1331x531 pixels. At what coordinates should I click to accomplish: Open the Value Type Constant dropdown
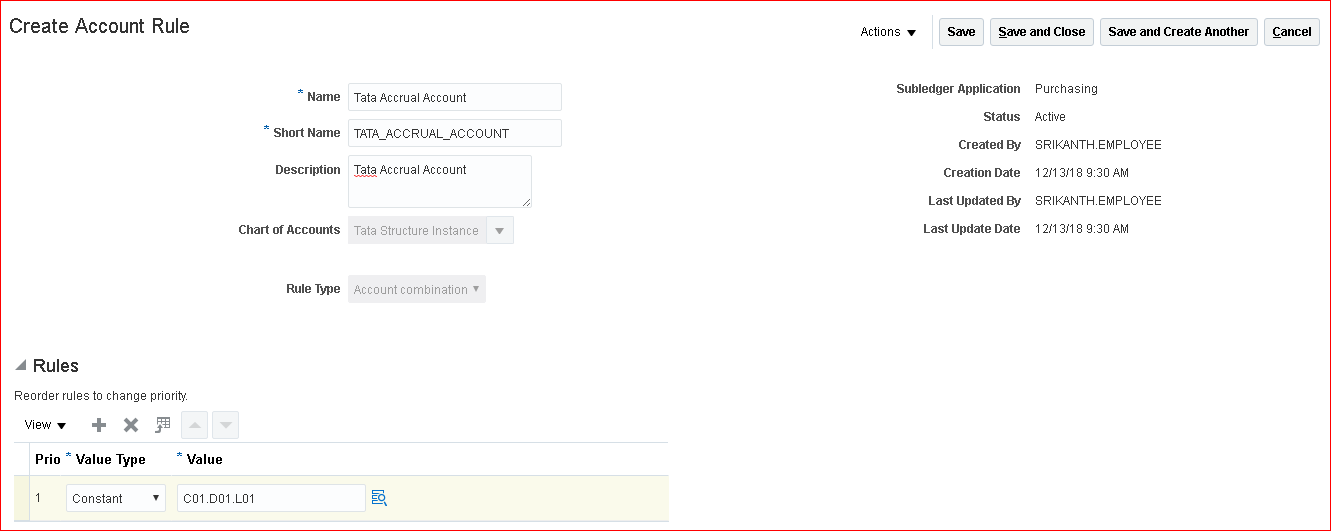pyautogui.click(x=115, y=498)
